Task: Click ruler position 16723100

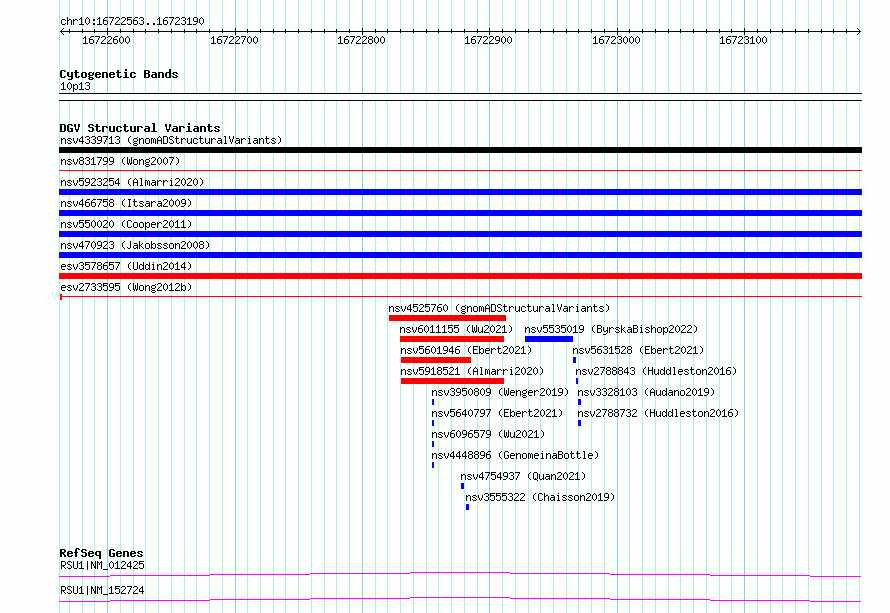Action: 743,40
